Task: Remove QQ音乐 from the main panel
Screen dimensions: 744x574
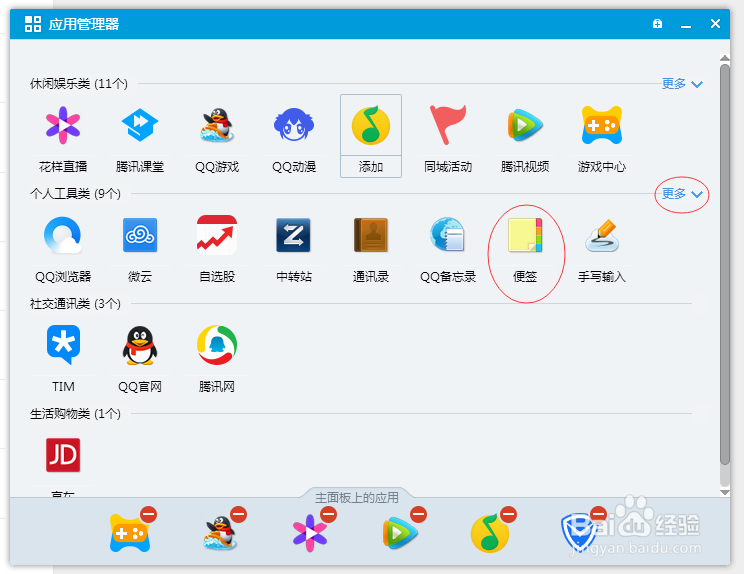Action: [x=508, y=515]
